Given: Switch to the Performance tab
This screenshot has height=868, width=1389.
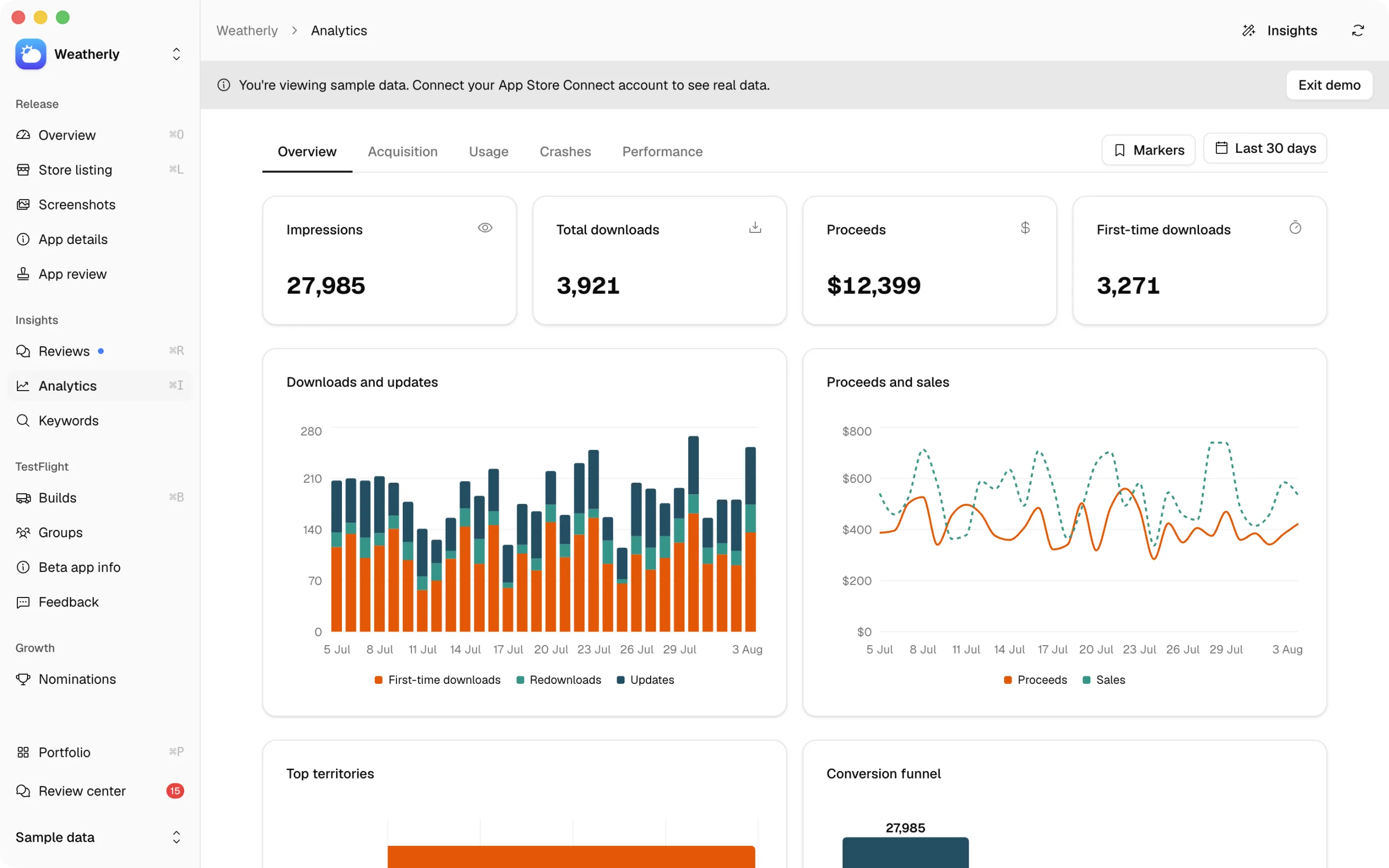Looking at the screenshot, I should click(662, 151).
